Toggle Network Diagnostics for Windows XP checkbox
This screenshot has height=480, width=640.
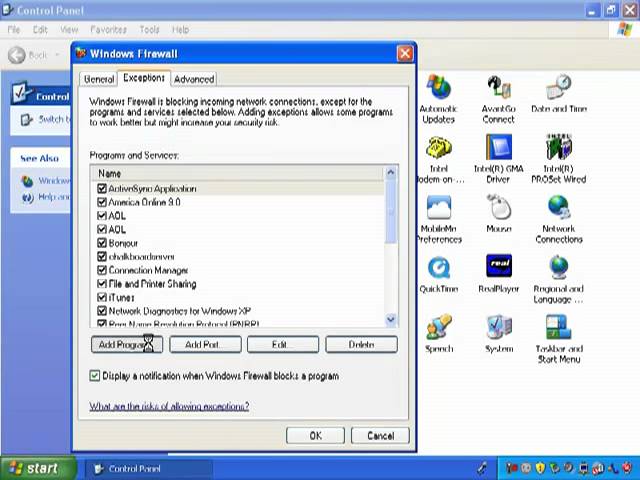[102, 311]
